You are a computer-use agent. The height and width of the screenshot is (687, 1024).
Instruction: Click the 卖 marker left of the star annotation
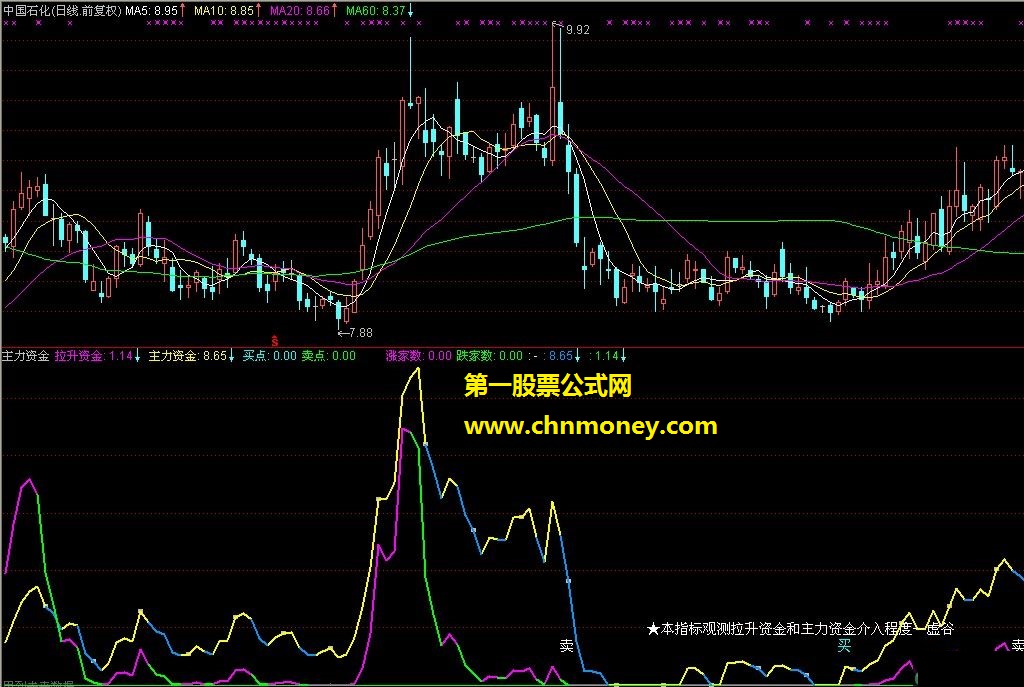pyautogui.click(x=566, y=645)
